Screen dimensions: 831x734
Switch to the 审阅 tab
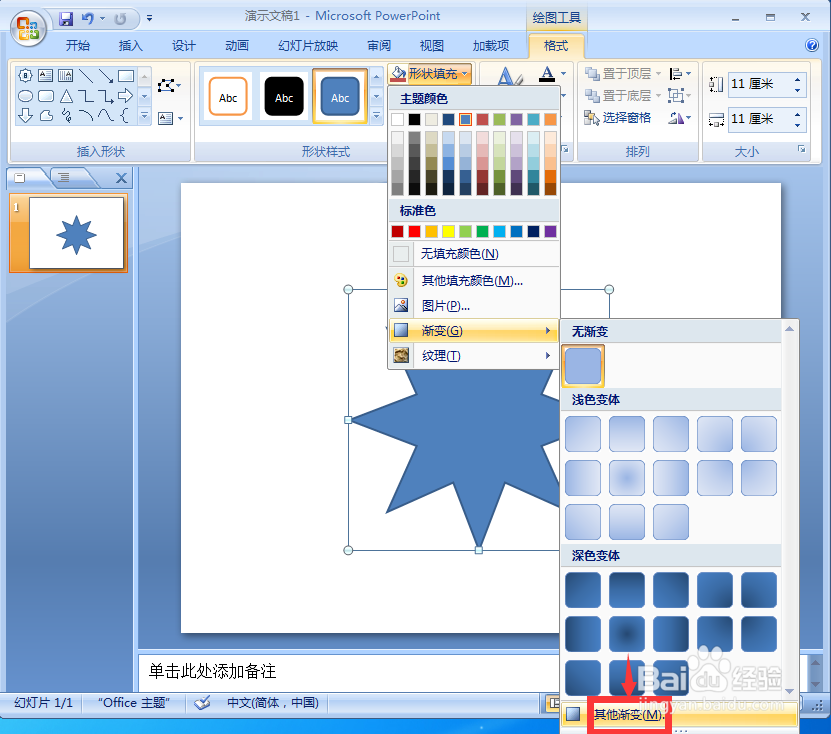pos(379,46)
